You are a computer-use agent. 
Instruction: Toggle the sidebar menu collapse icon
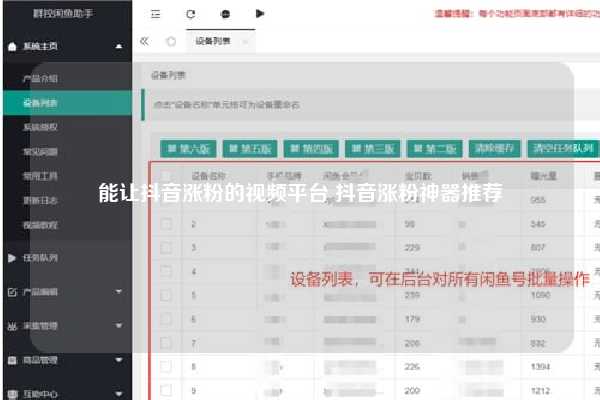pyautogui.click(x=155, y=14)
